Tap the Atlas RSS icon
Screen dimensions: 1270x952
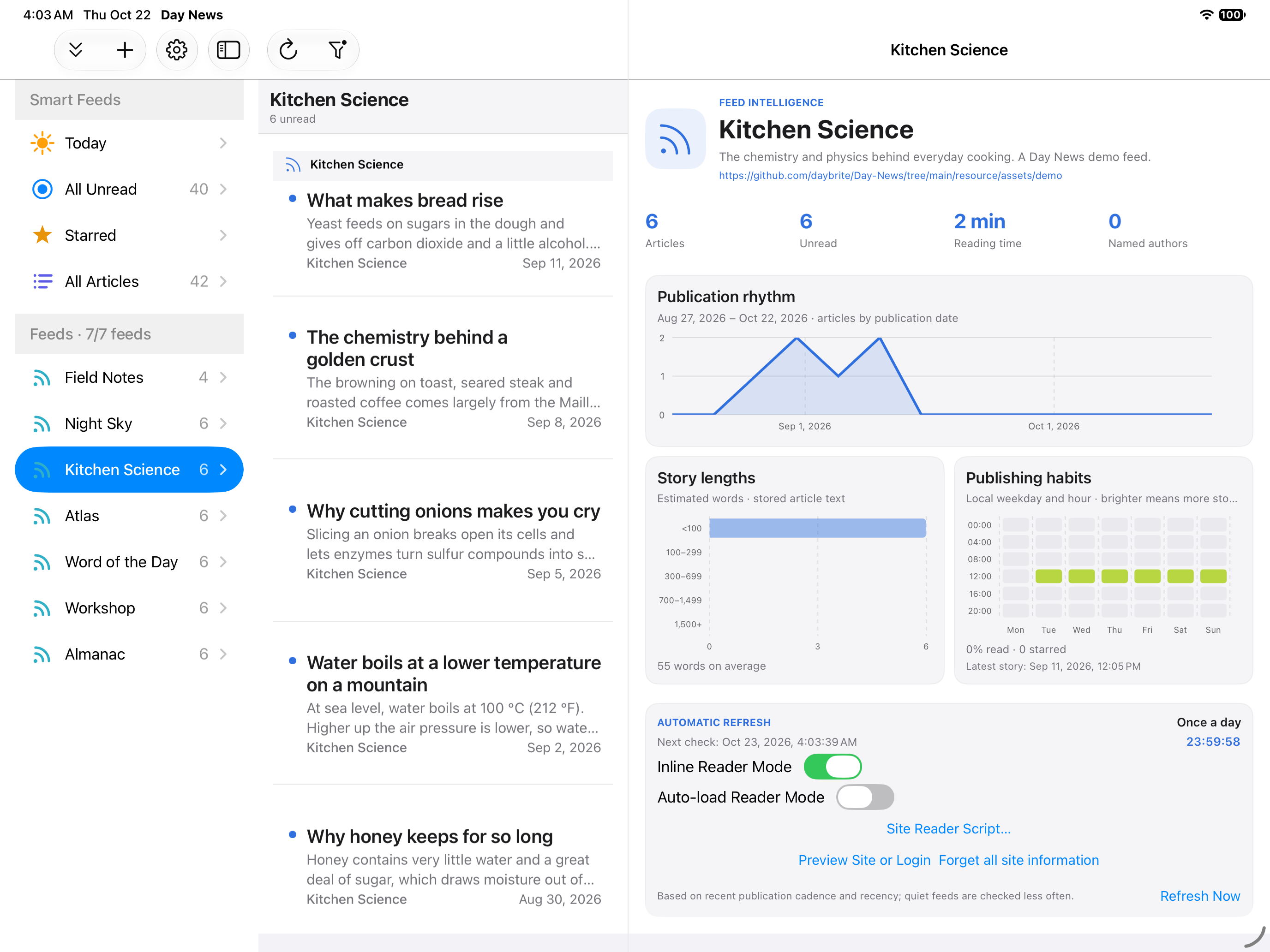(x=42, y=516)
